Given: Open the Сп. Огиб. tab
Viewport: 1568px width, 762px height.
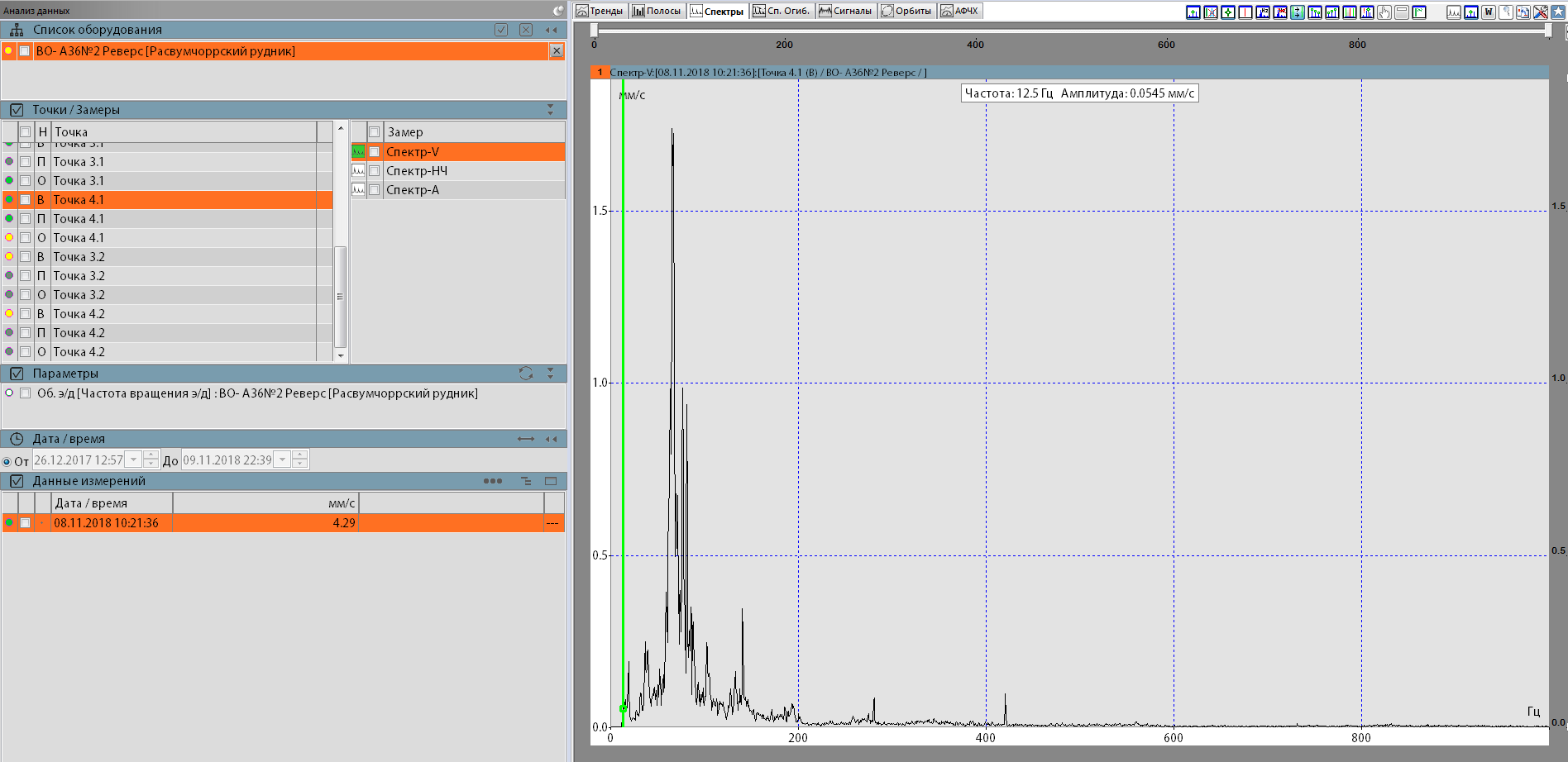Looking at the screenshot, I should click(x=782, y=11).
